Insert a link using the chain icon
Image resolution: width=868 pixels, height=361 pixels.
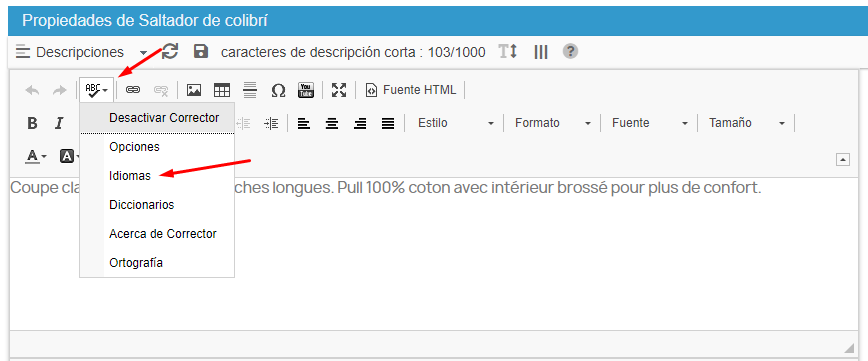133,90
